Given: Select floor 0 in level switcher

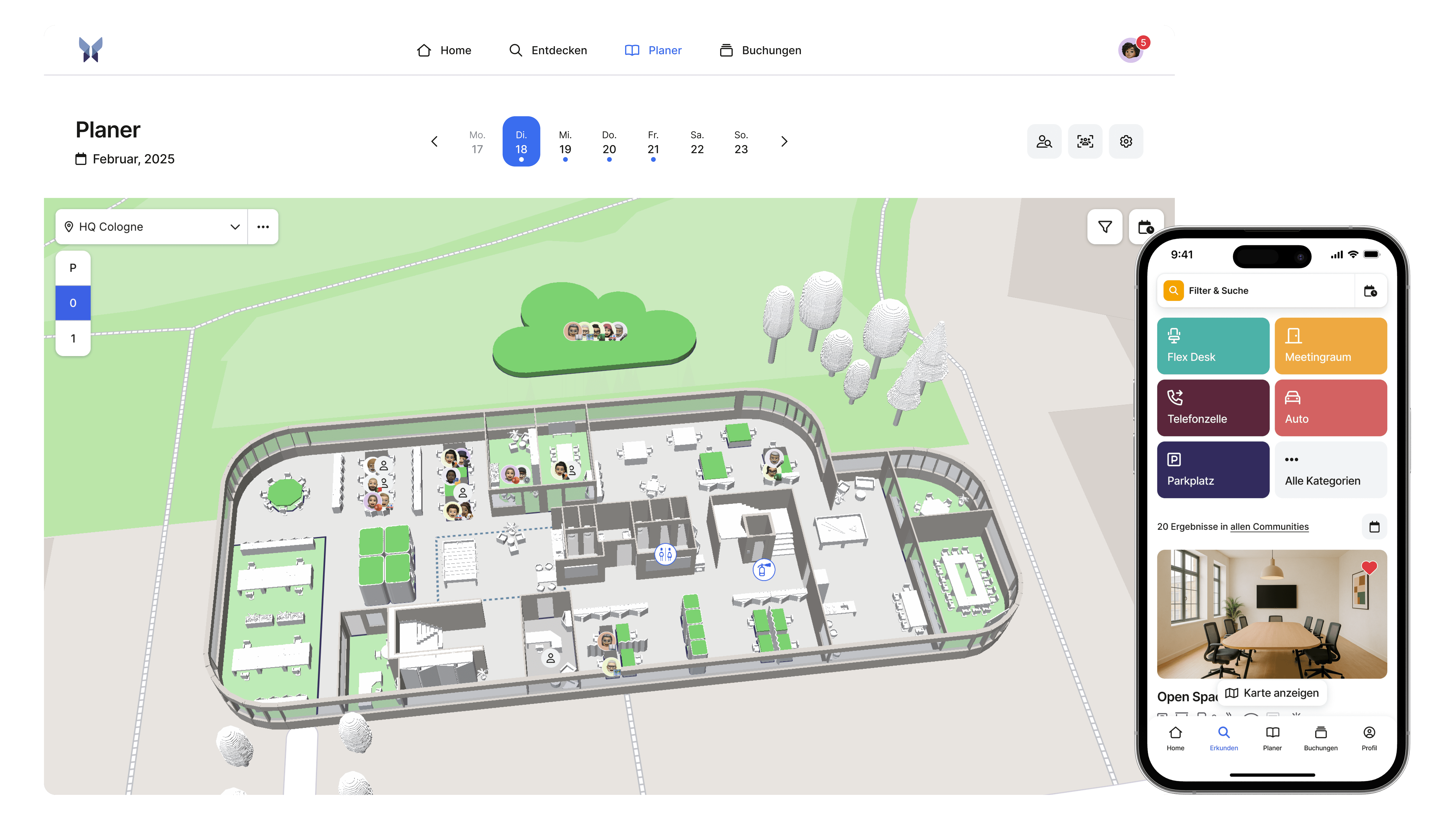Looking at the screenshot, I should pyautogui.click(x=73, y=303).
